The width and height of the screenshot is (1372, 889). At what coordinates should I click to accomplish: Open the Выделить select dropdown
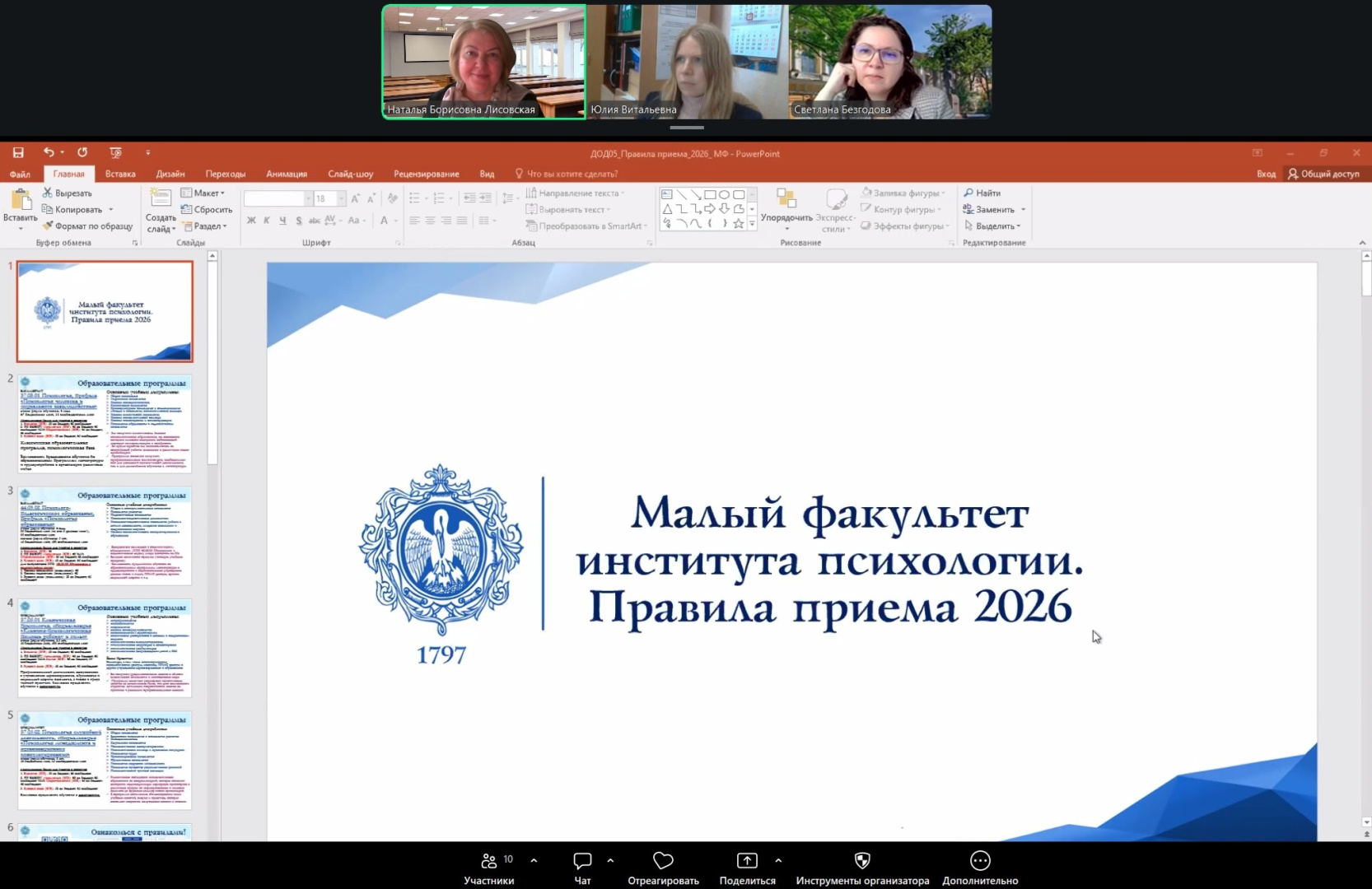[992, 226]
